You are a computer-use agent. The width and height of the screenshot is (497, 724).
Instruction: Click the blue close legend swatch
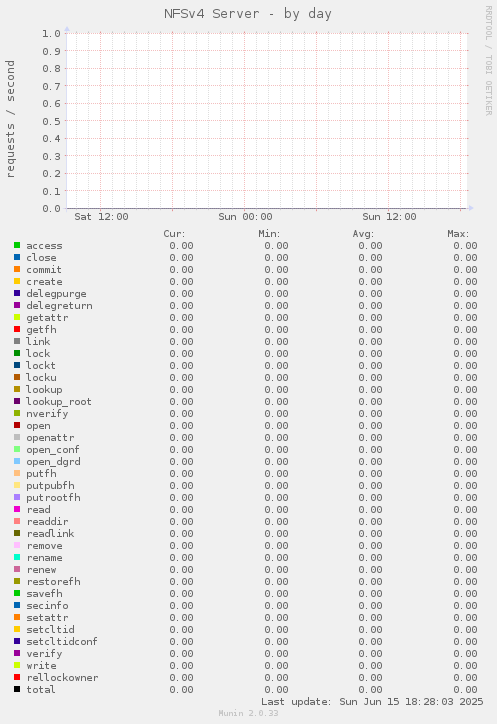[x=17, y=257]
